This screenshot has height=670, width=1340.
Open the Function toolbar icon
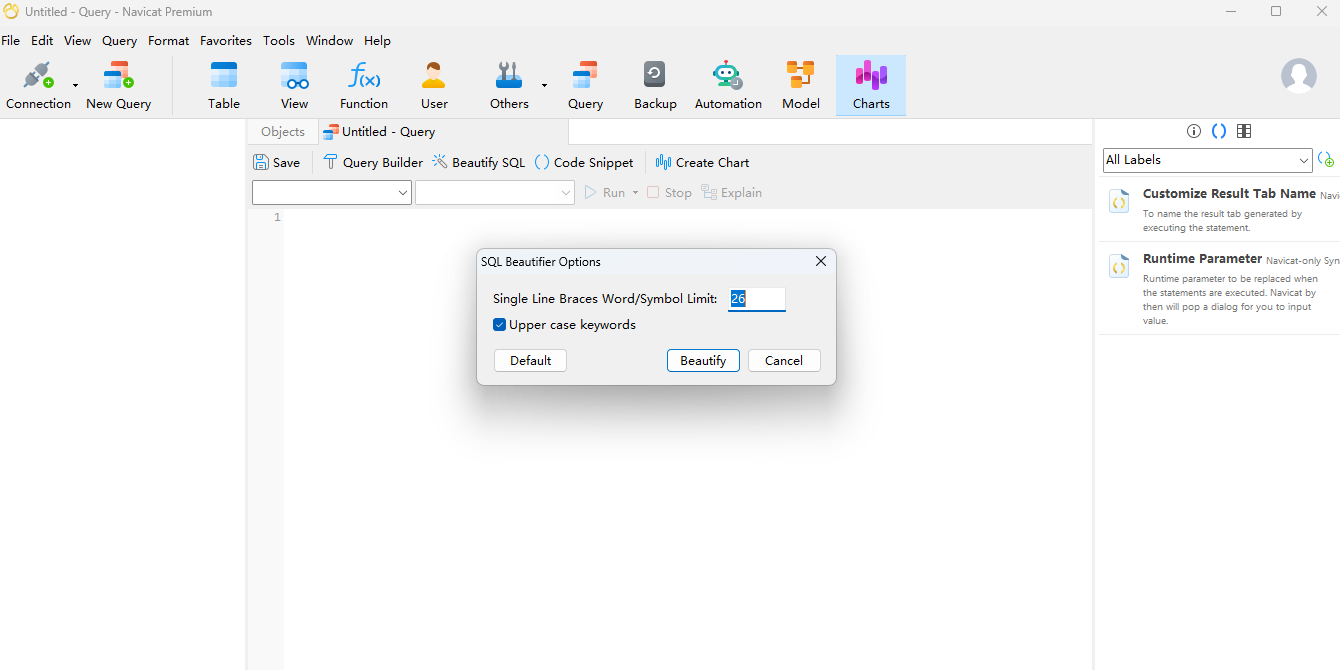click(x=364, y=76)
